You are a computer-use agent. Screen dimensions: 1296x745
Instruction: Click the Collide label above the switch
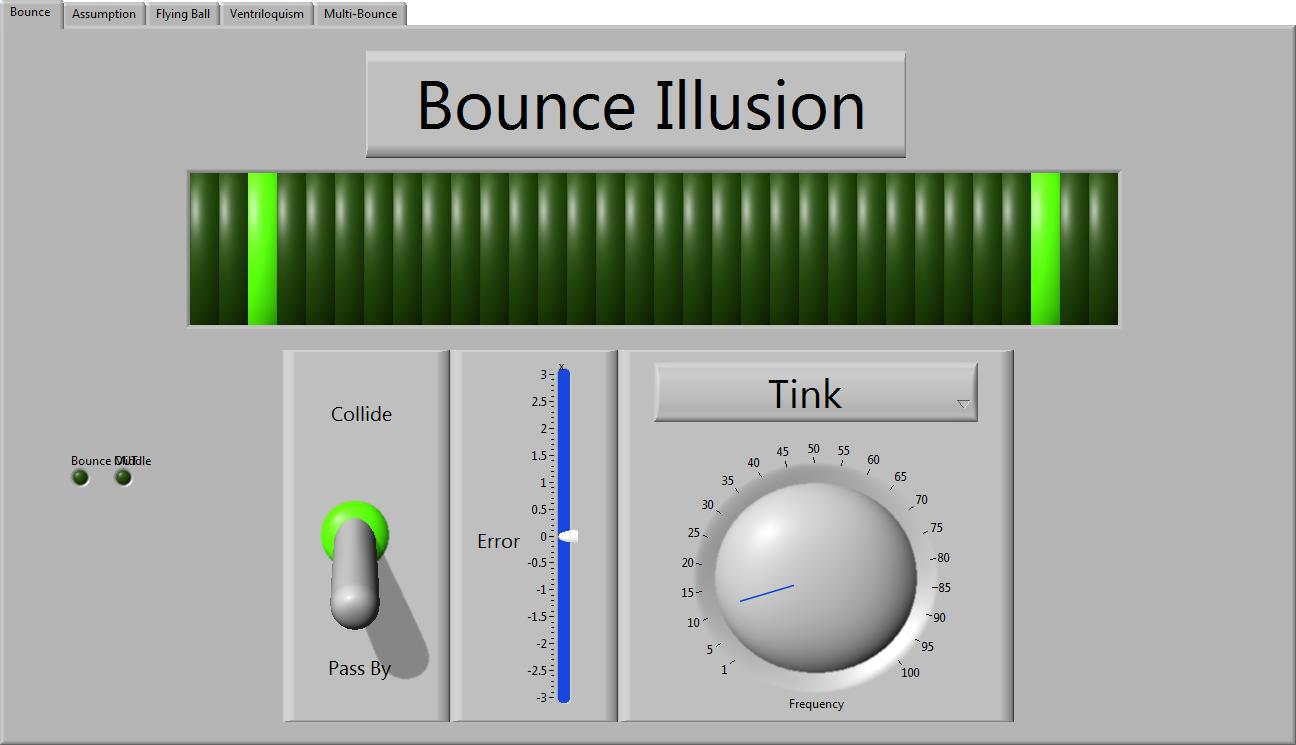(361, 414)
